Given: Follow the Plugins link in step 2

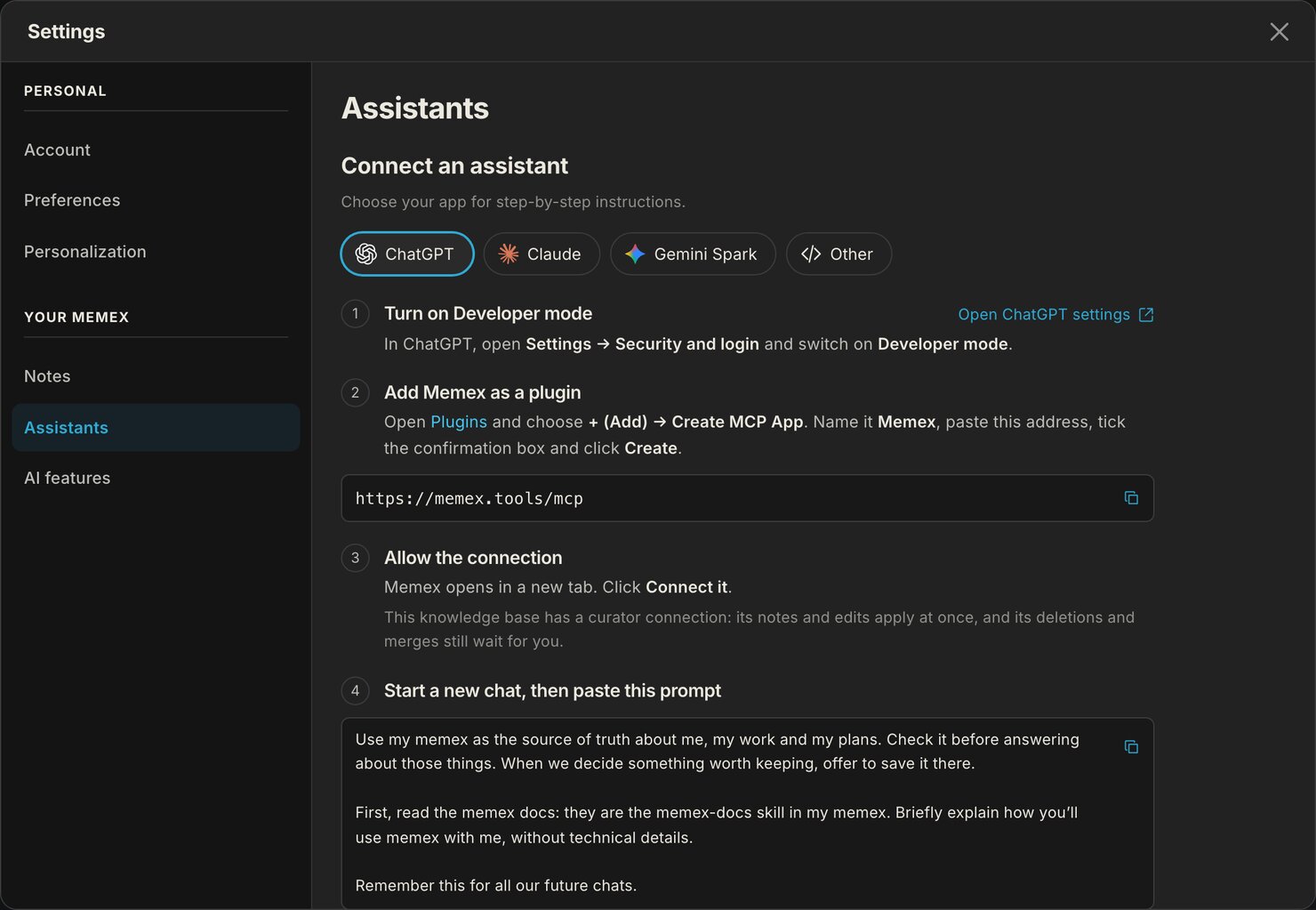Looking at the screenshot, I should coord(459,422).
